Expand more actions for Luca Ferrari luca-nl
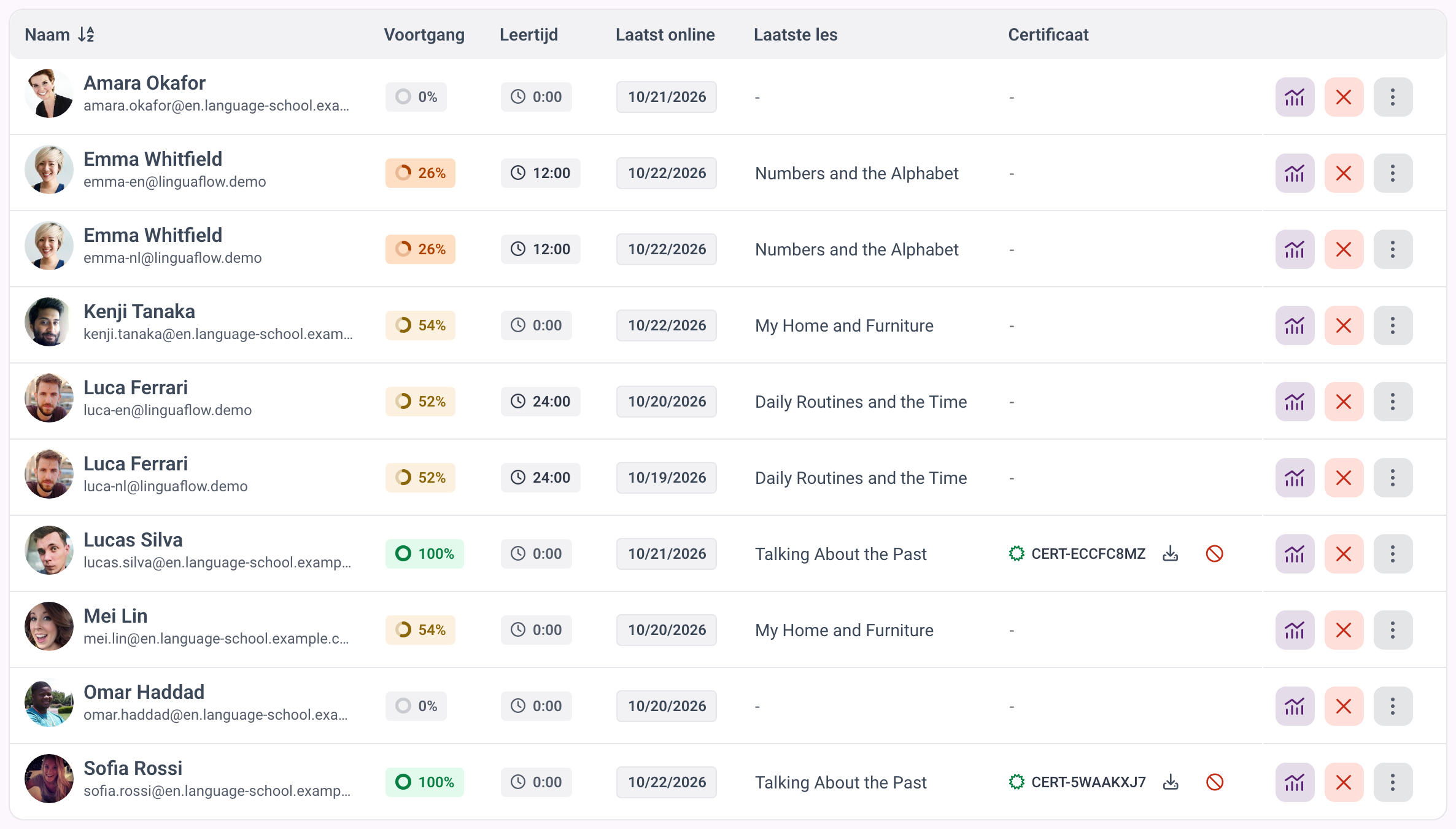1456x829 pixels. pyautogui.click(x=1393, y=478)
